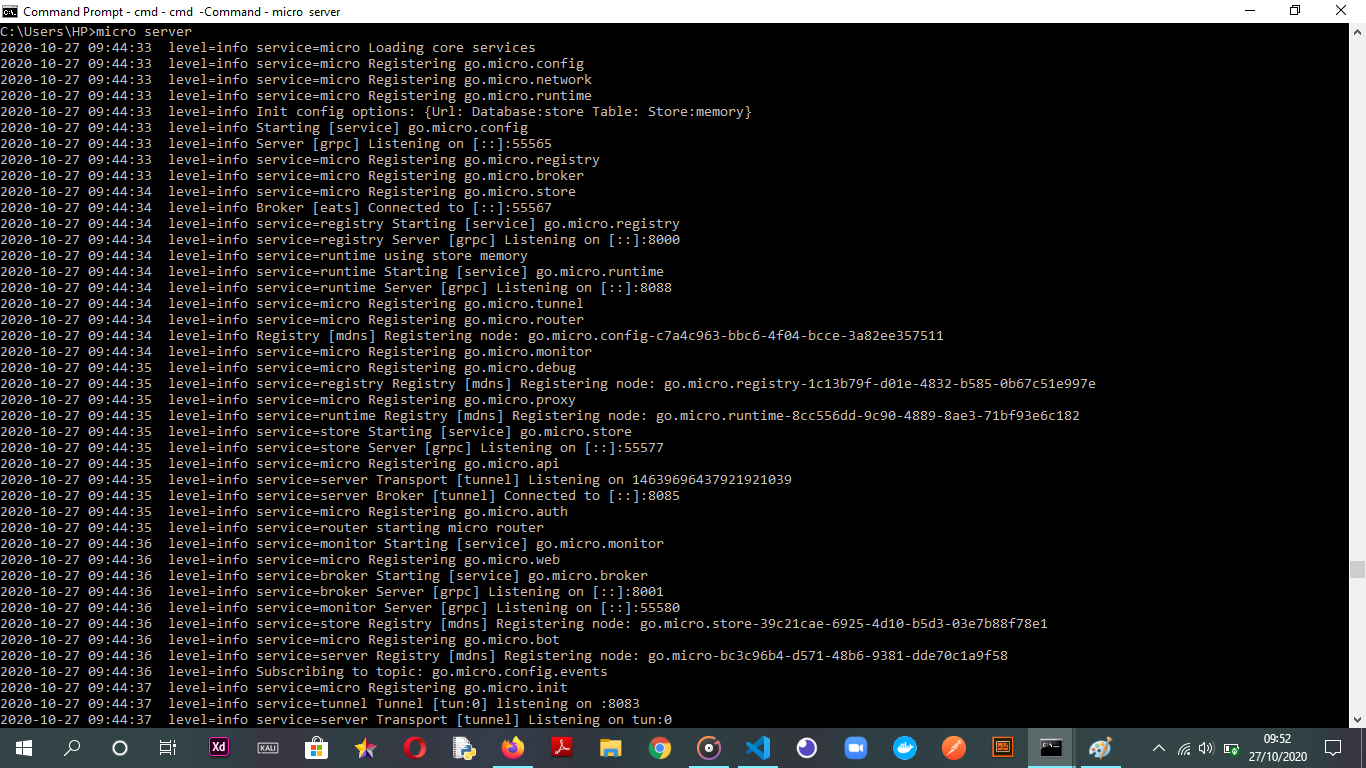Open Adobe XD from the taskbar
This screenshot has height=768, width=1366.
(x=218, y=748)
